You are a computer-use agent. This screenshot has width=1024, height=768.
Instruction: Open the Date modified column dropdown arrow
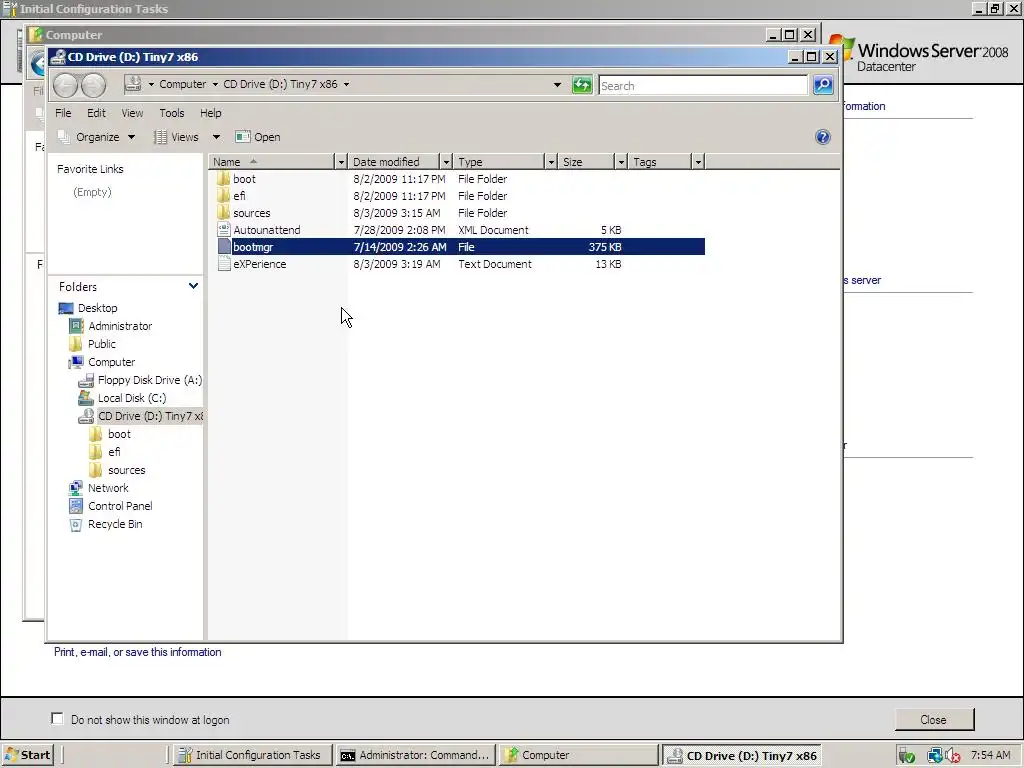coord(446,162)
